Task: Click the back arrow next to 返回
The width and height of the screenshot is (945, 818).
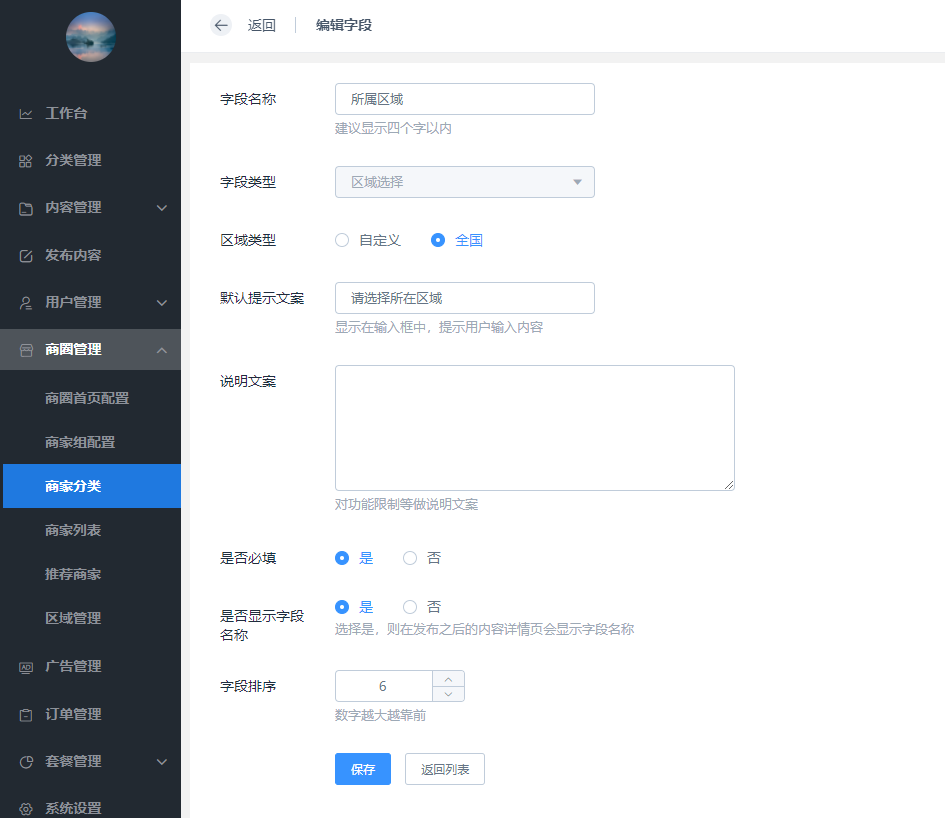Action: tap(221, 25)
